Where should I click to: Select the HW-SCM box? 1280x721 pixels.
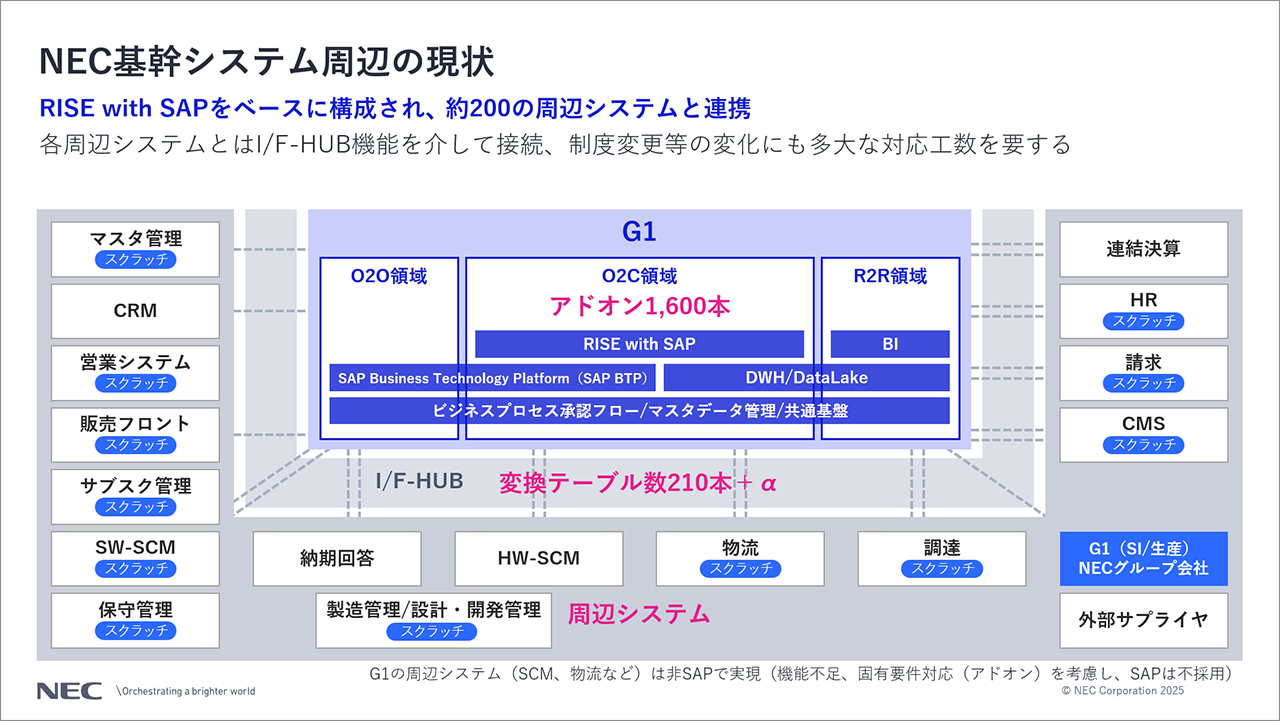point(538,558)
